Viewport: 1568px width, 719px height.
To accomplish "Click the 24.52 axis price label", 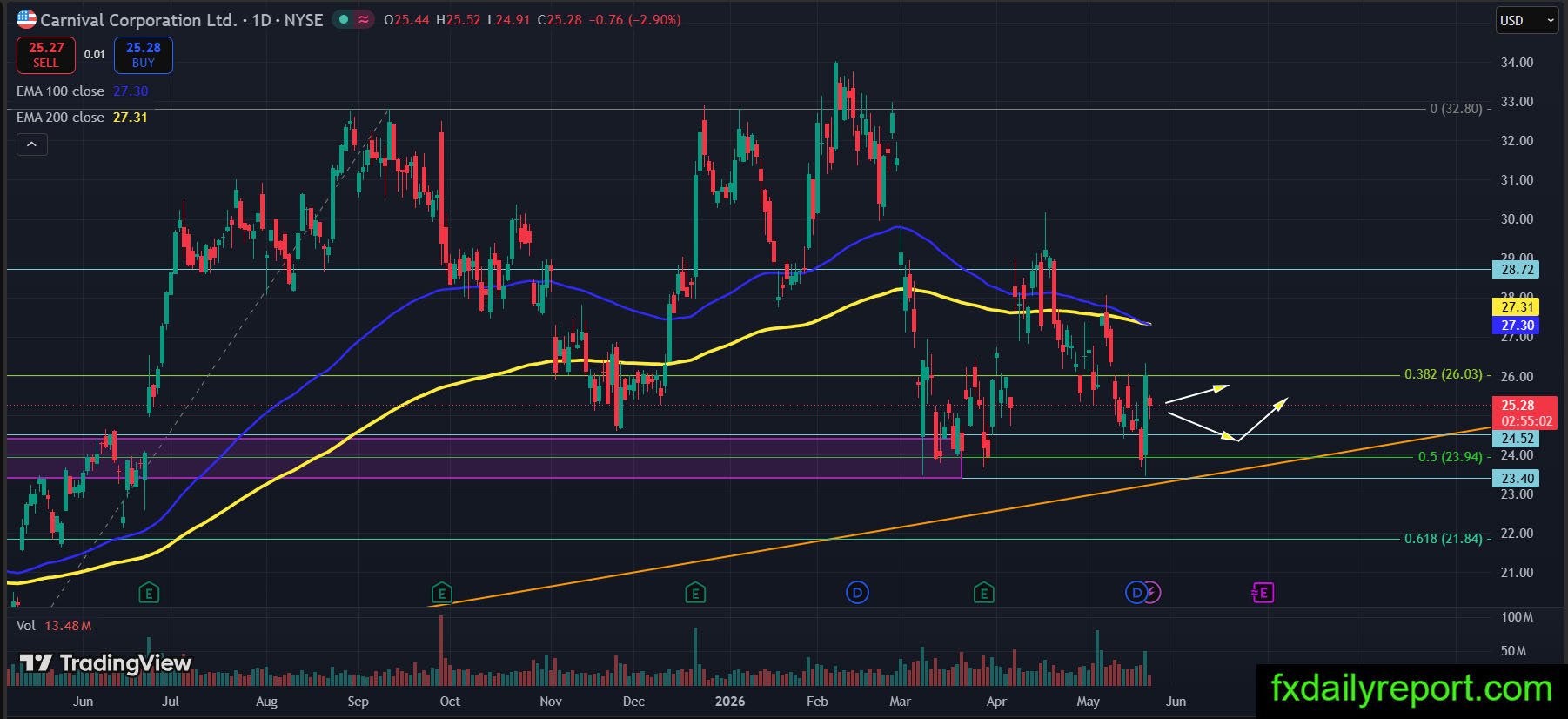I will click(x=1517, y=439).
